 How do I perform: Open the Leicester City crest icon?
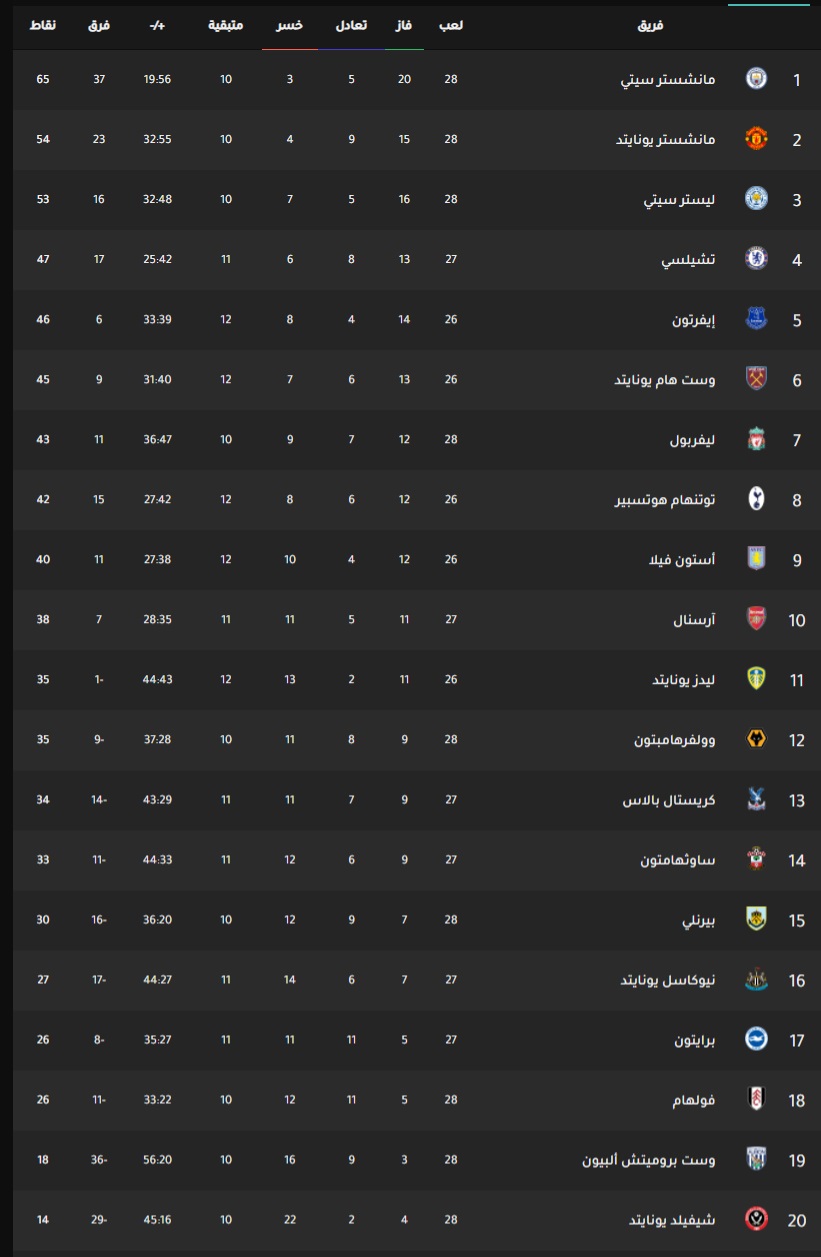pyautogui.click(x=756, y=199)
